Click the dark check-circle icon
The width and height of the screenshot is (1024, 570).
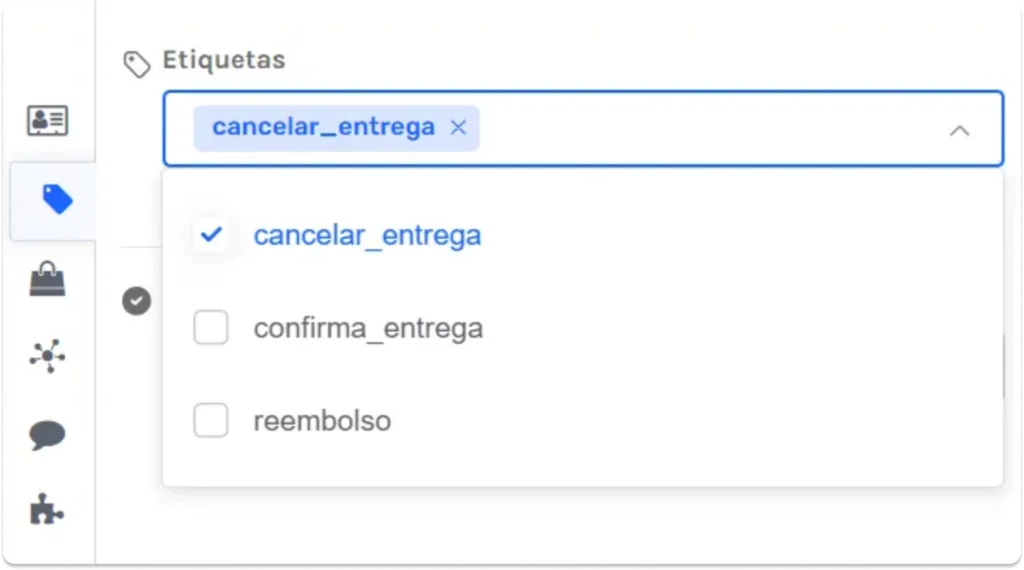coord(137,300)
